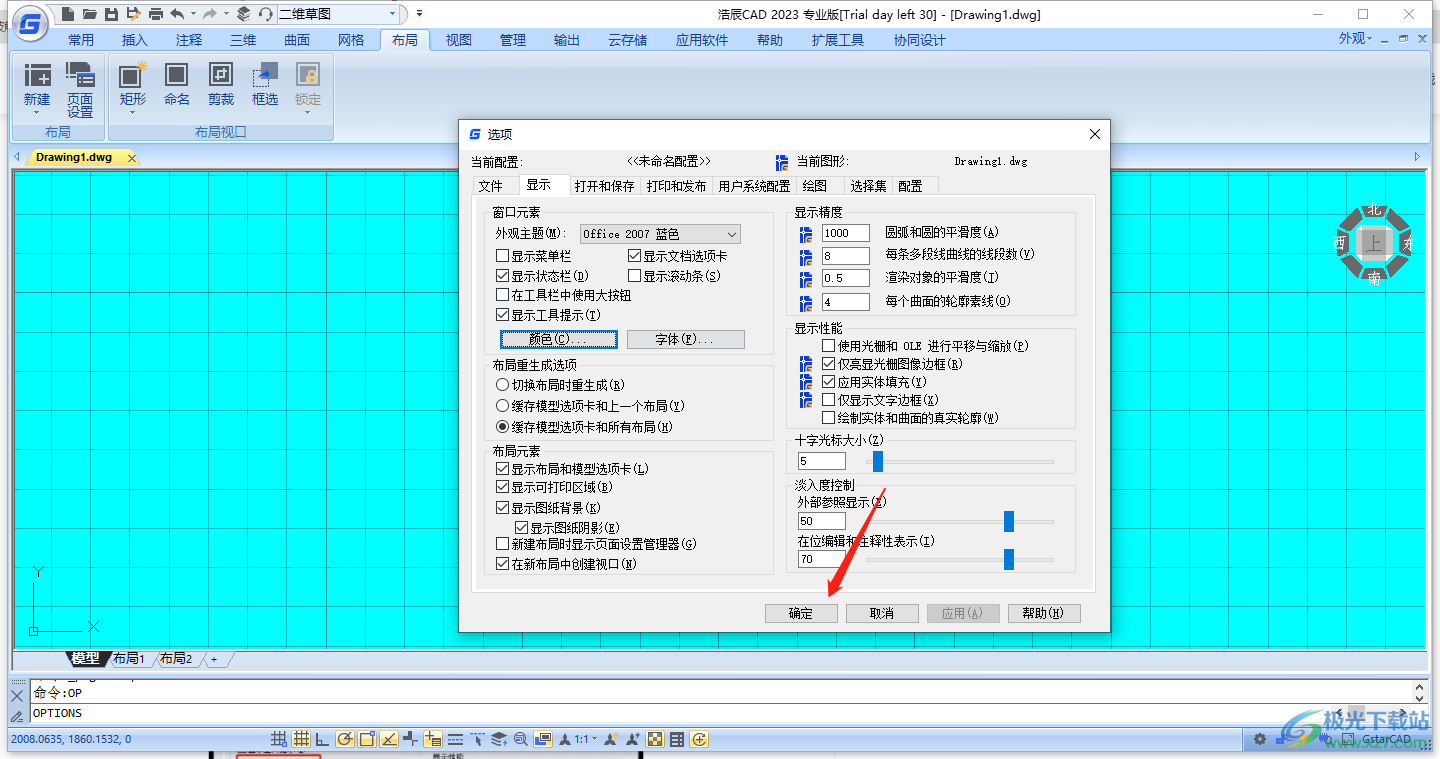The height and width of the screenshot is (759, 1440).
Task: Click the Save As icon with pencil
Action: coord(133,14)
